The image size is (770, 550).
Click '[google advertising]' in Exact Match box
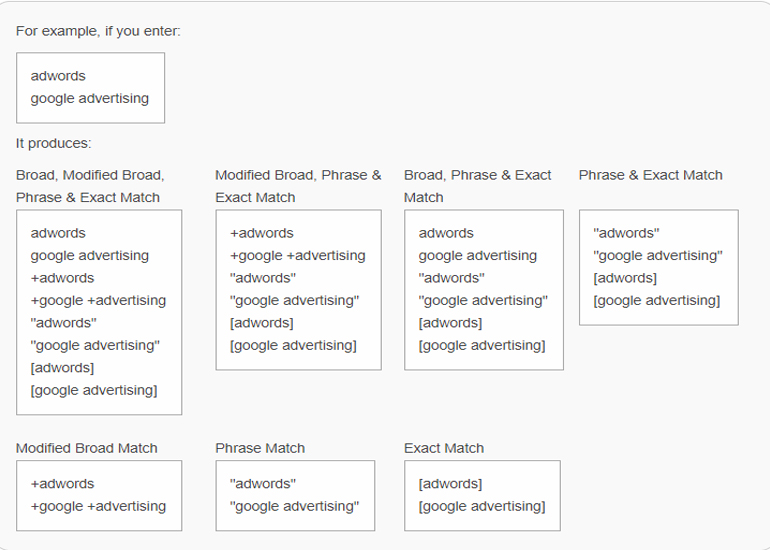pos(482,506)
